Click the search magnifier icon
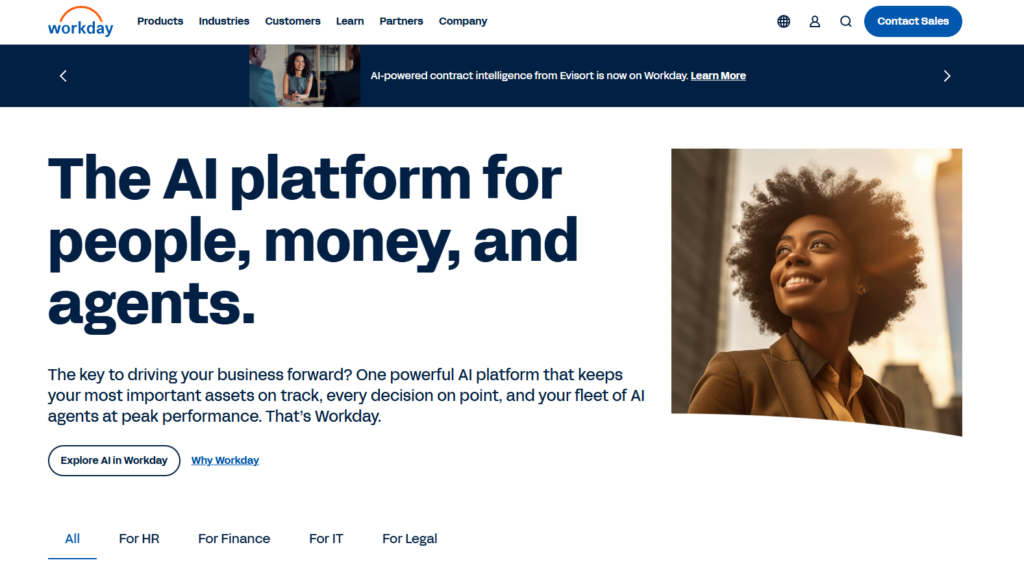The height and width of the screenshot is (571, 1024). [x=846, y=22]
